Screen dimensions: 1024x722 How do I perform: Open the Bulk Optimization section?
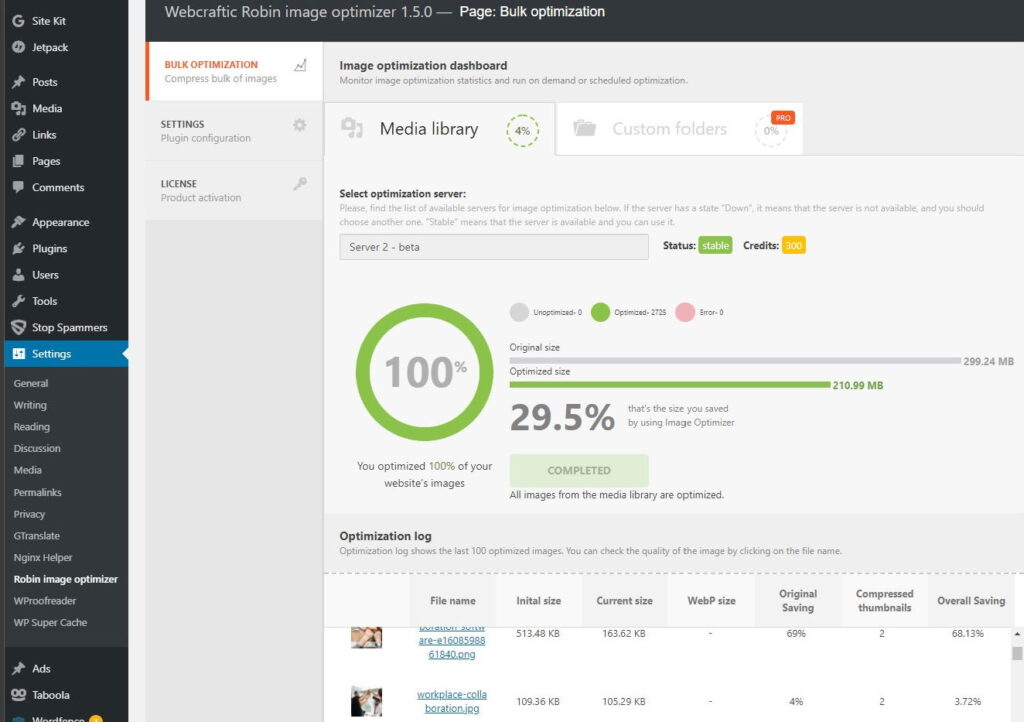(x=233, y=71)
